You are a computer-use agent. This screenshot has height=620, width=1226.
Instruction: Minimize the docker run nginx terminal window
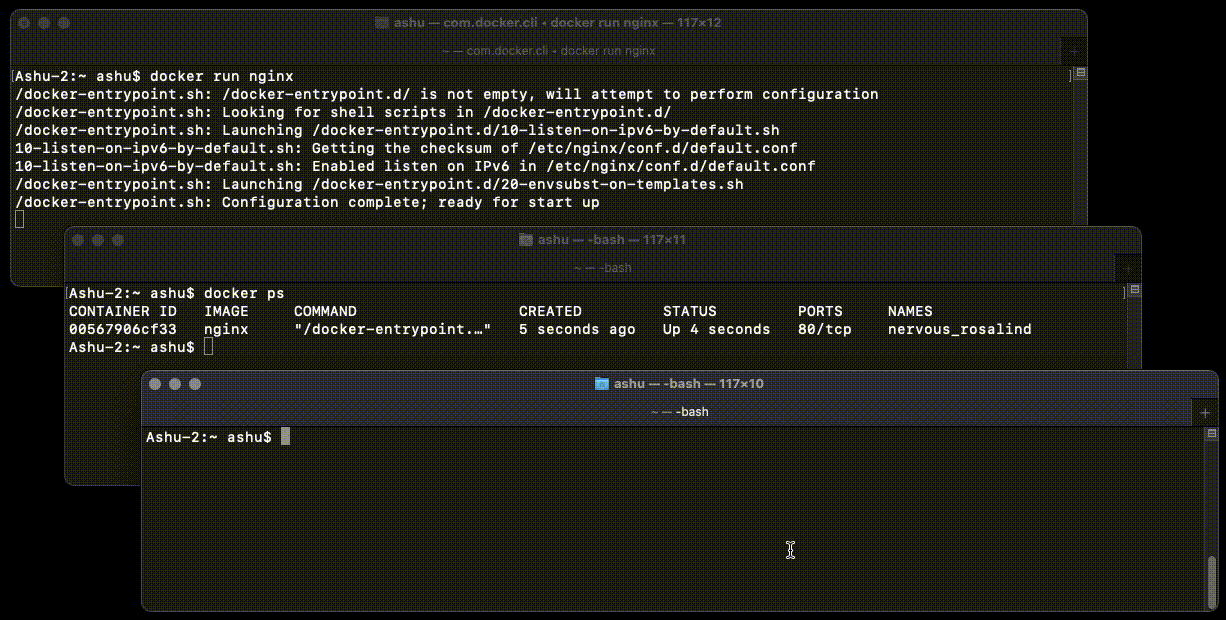coord(45,22)
